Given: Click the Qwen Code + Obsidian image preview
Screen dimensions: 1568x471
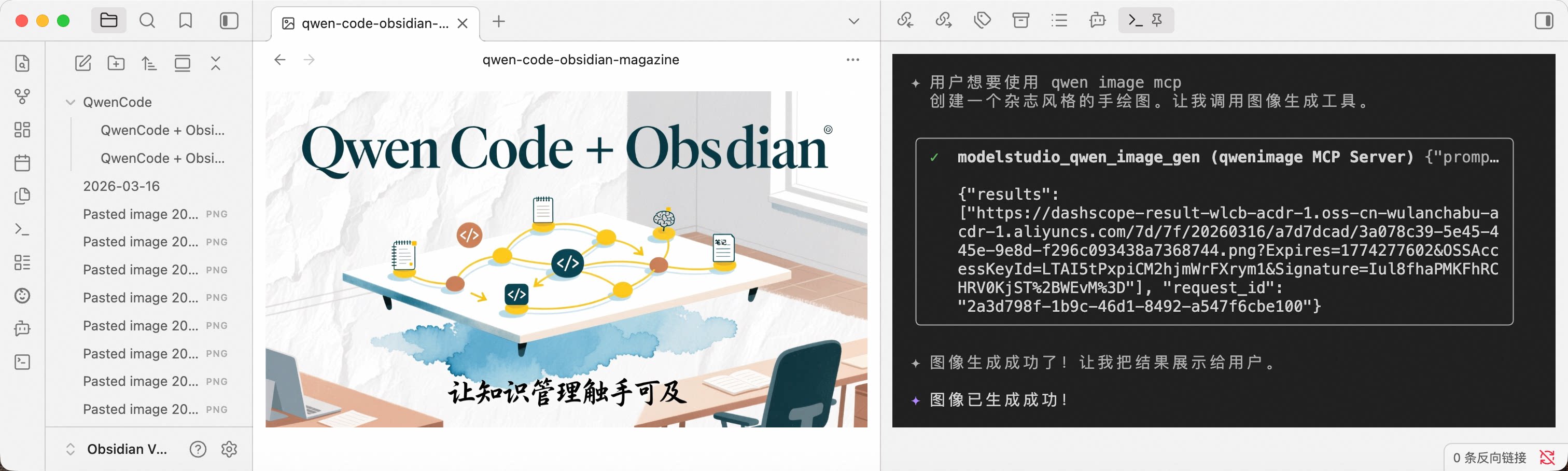Looking at the screenshot, I should pos(567,259).
